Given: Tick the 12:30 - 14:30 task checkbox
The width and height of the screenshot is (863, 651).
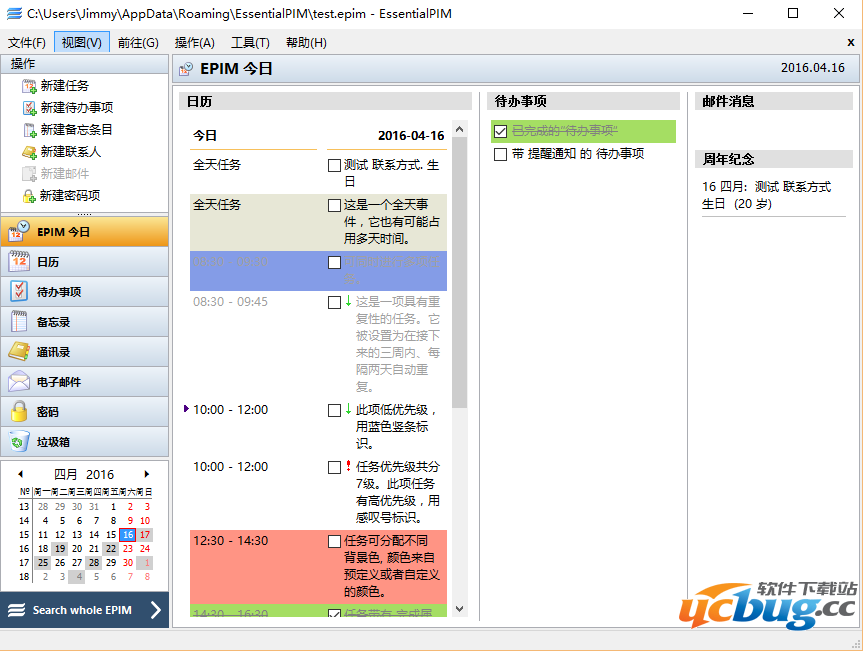Looking at the screenshot, I should [334, 541].
